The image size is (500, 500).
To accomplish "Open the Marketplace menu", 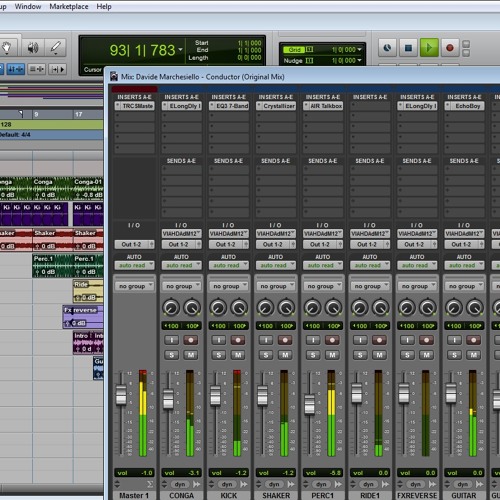I will (x=69, y=7).
